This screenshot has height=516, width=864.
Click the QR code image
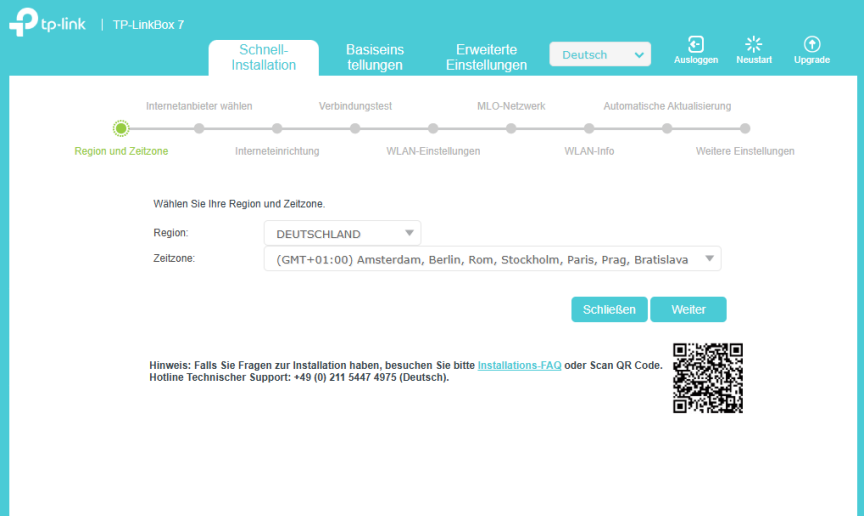(708, 378)
